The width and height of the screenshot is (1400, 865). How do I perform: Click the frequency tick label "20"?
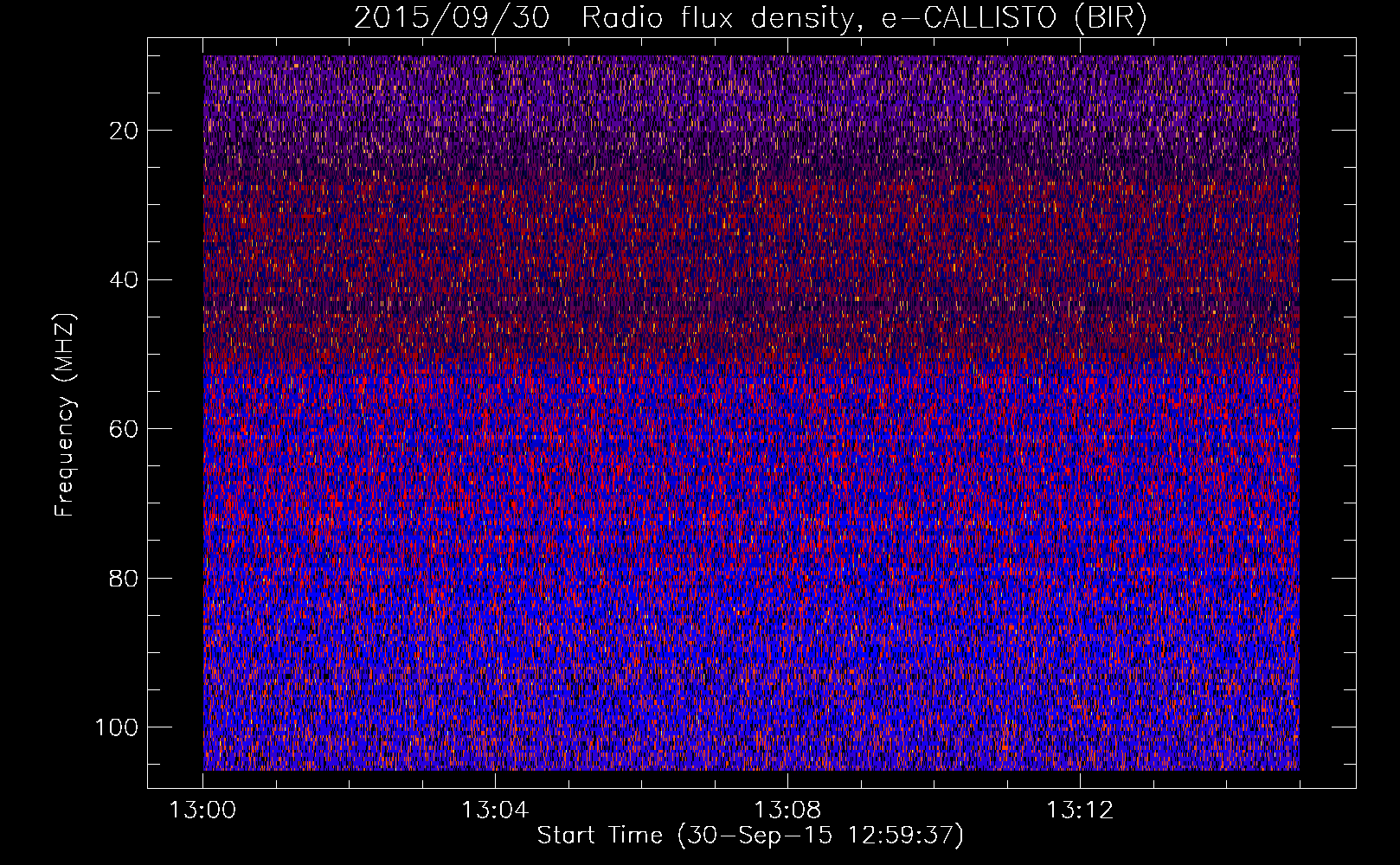click(125, 131)
